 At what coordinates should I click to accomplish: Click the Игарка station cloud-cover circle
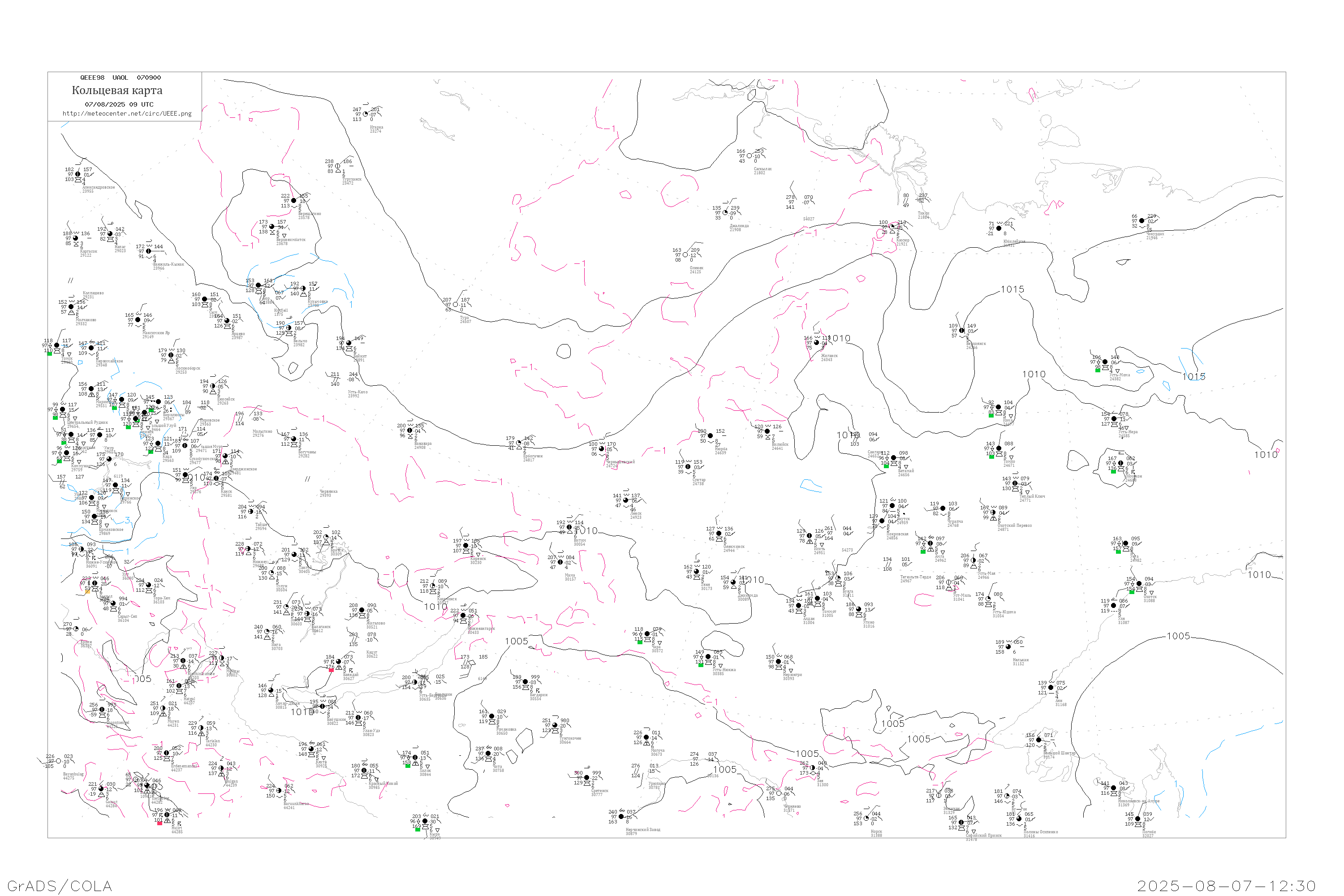[366, 114]
